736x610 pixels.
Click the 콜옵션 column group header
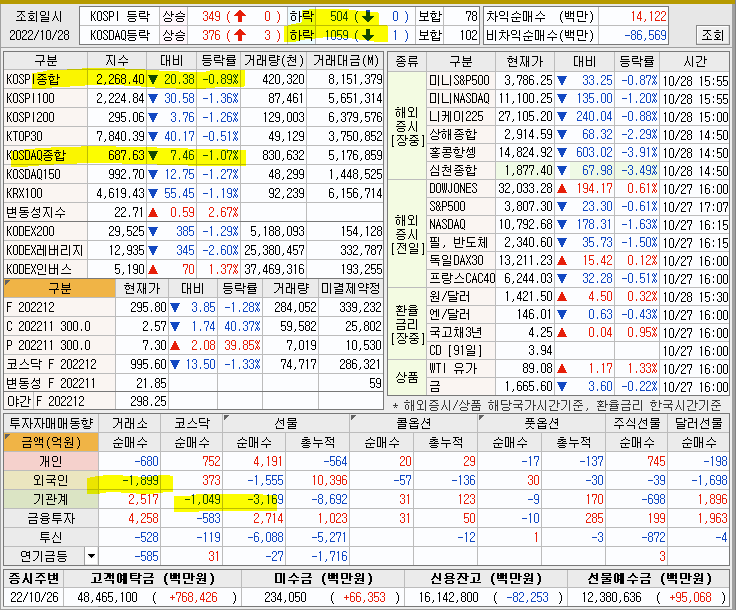coord(414,423)
